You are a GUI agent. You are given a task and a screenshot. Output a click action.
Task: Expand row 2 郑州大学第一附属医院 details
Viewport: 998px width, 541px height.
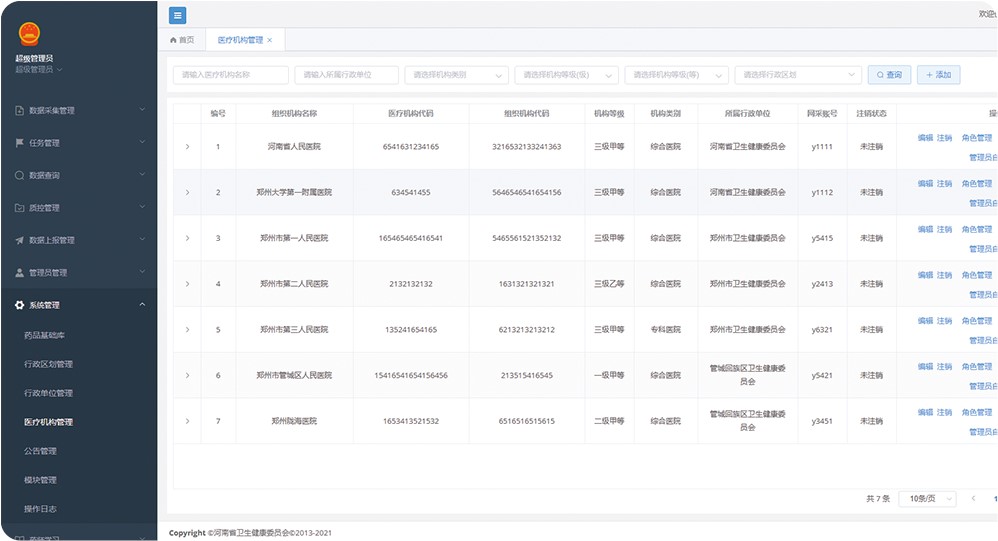[x=187, y=192]
